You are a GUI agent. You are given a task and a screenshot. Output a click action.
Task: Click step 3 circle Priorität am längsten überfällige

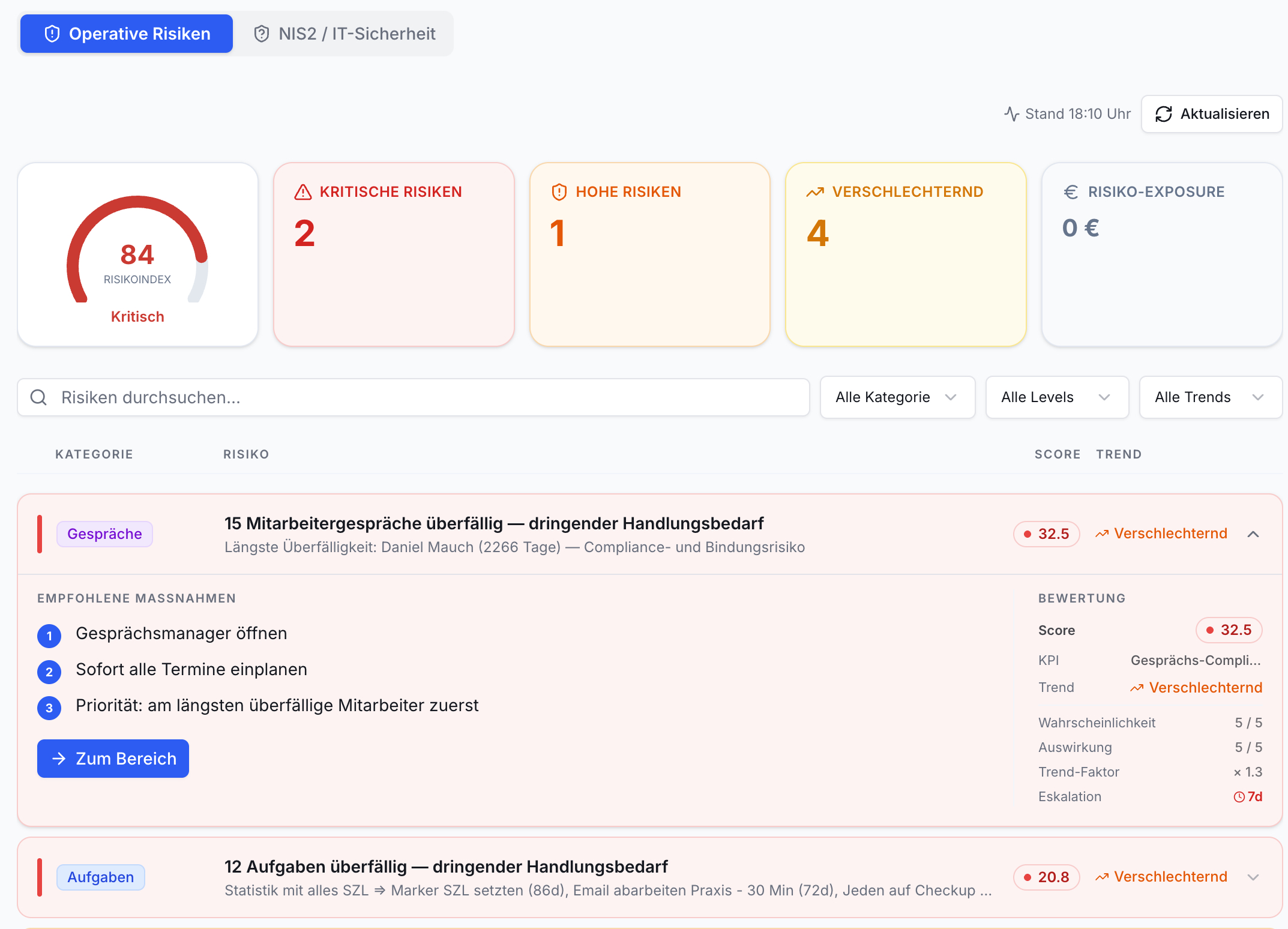click(x=49, y=708)
